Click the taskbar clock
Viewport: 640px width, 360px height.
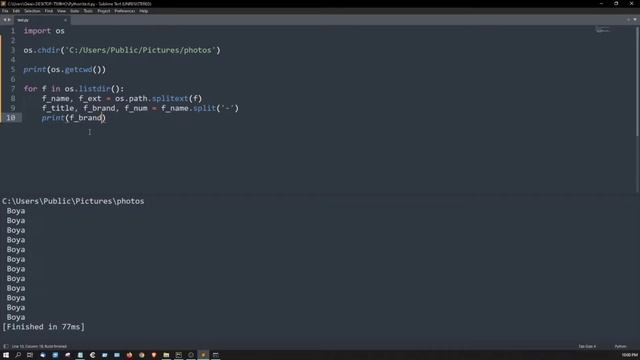[629, 355]
